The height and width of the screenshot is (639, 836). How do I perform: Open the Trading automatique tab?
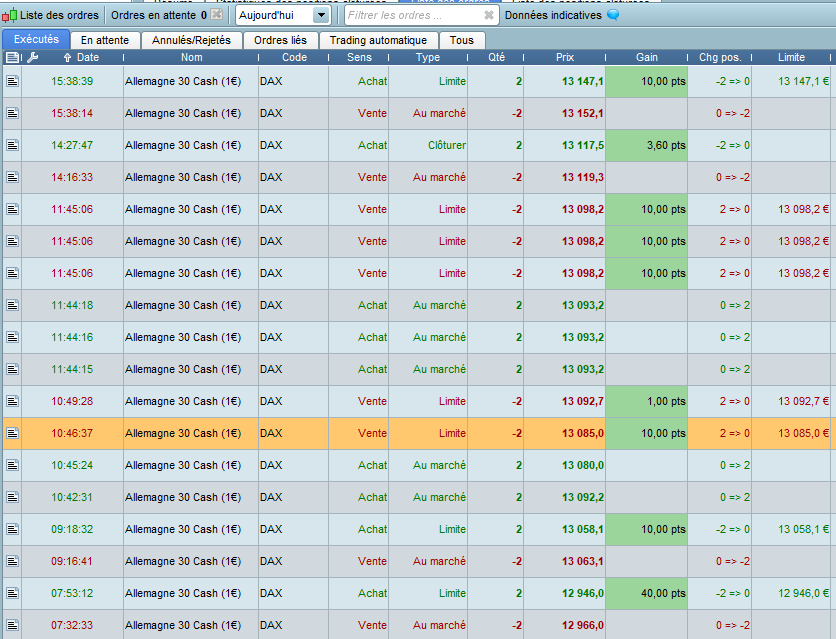(x=378, y=40)
